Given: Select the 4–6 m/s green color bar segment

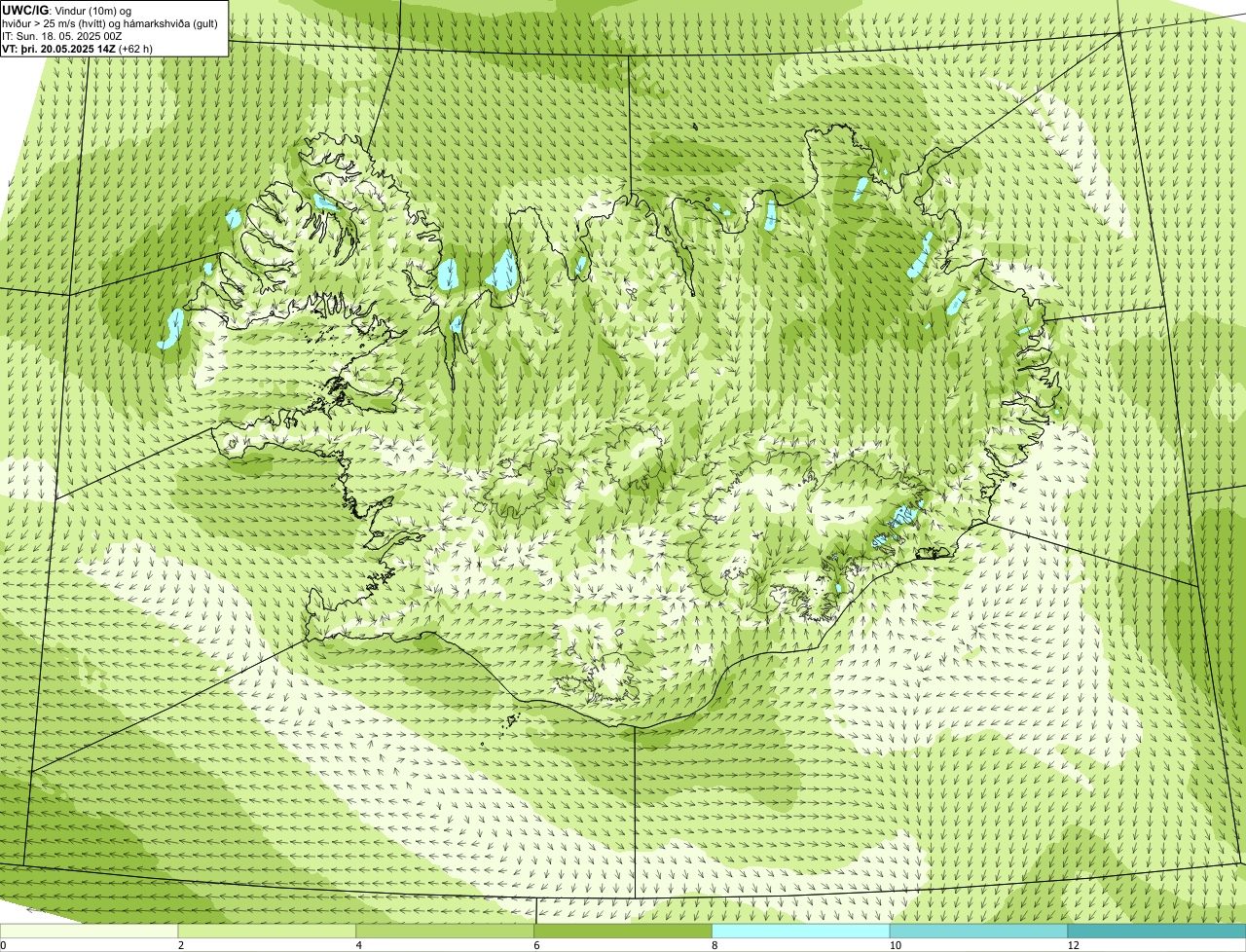Looking at the screenshot, I should 445,931.
